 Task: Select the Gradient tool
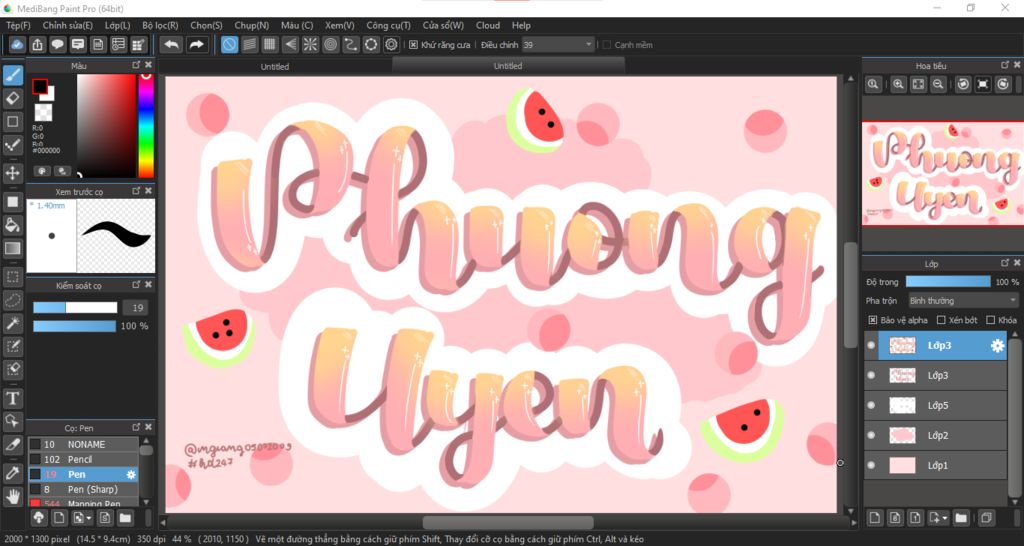[x=12, y=248]
